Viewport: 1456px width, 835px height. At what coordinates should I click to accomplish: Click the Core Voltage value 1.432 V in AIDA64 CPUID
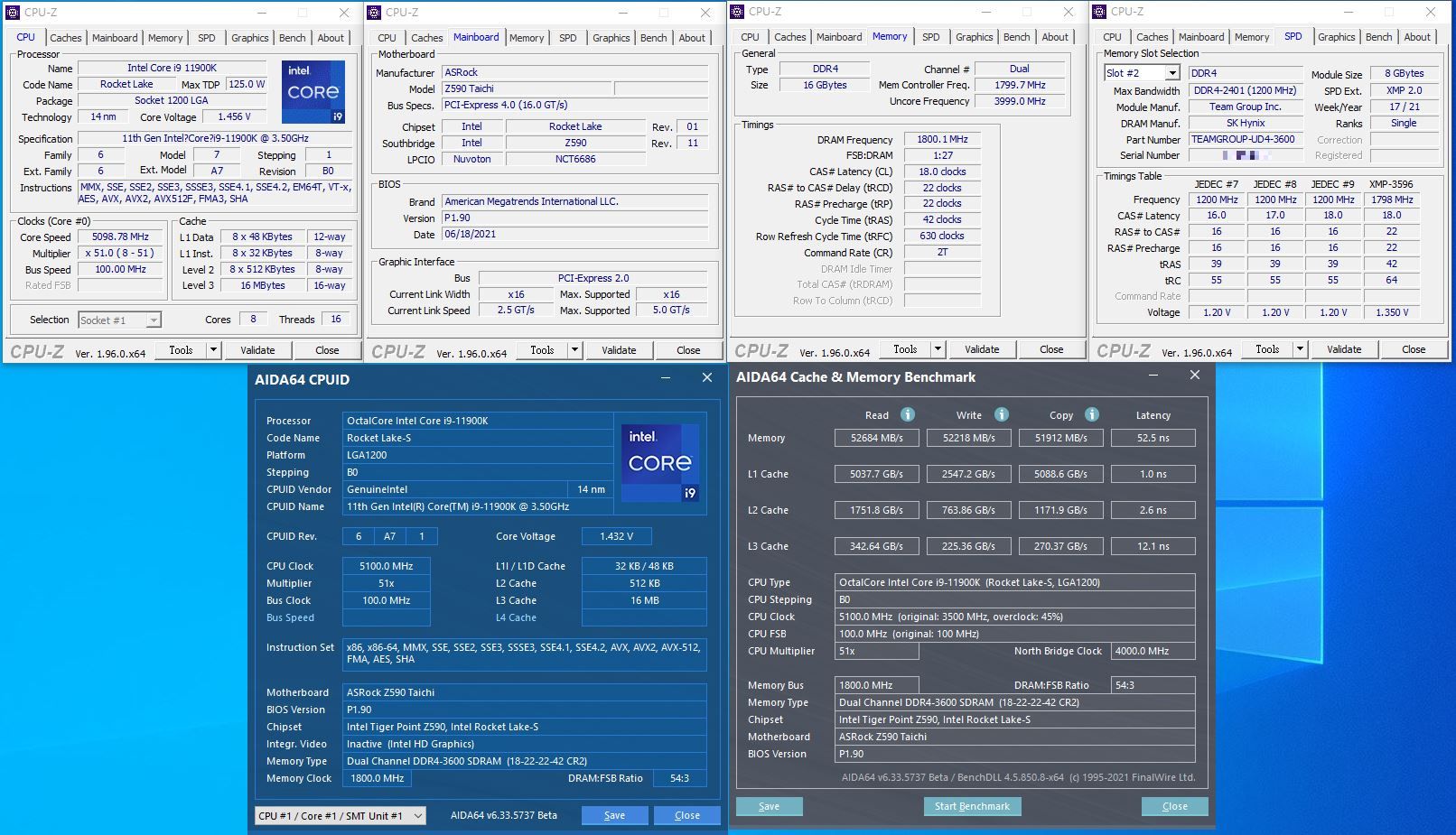pyautogui.click(x=616, y=536)
